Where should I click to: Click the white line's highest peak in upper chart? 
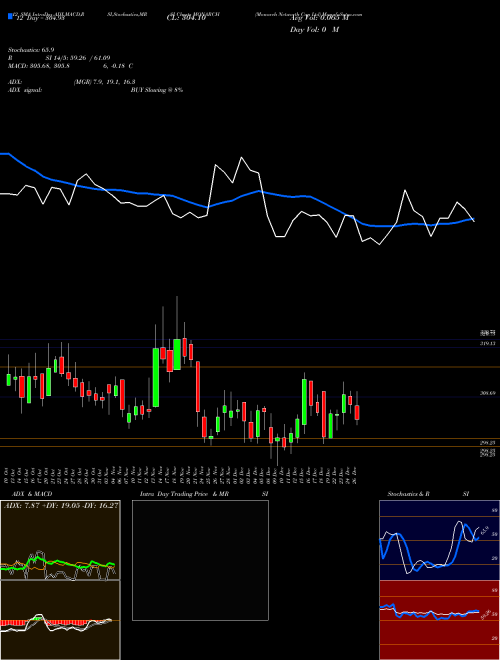coord(242,158)
